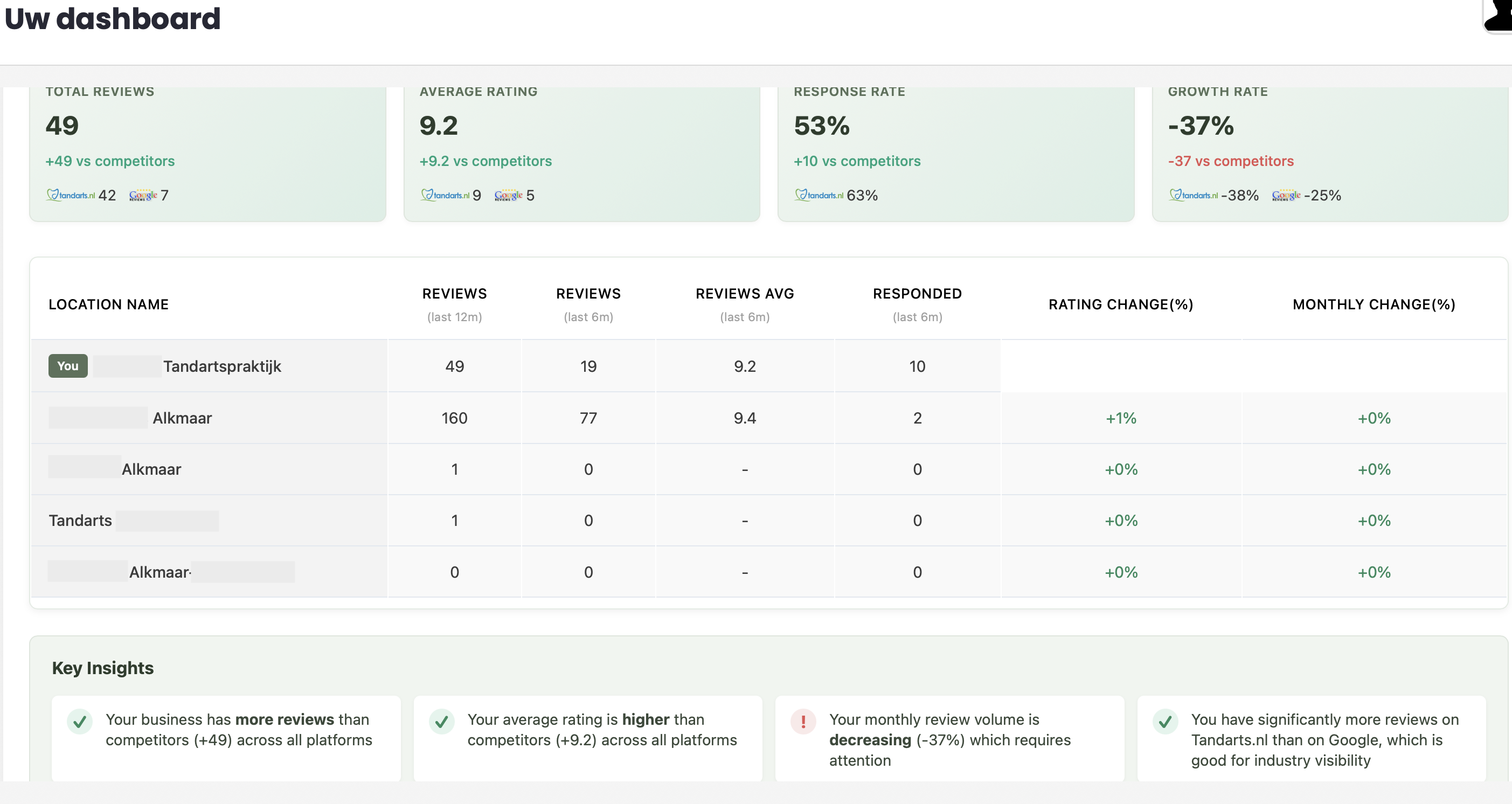The height and width of the screenshot is (804, 1512).
Task: Click the Monthly Change(%) column header
Action: pos(1374,304)
